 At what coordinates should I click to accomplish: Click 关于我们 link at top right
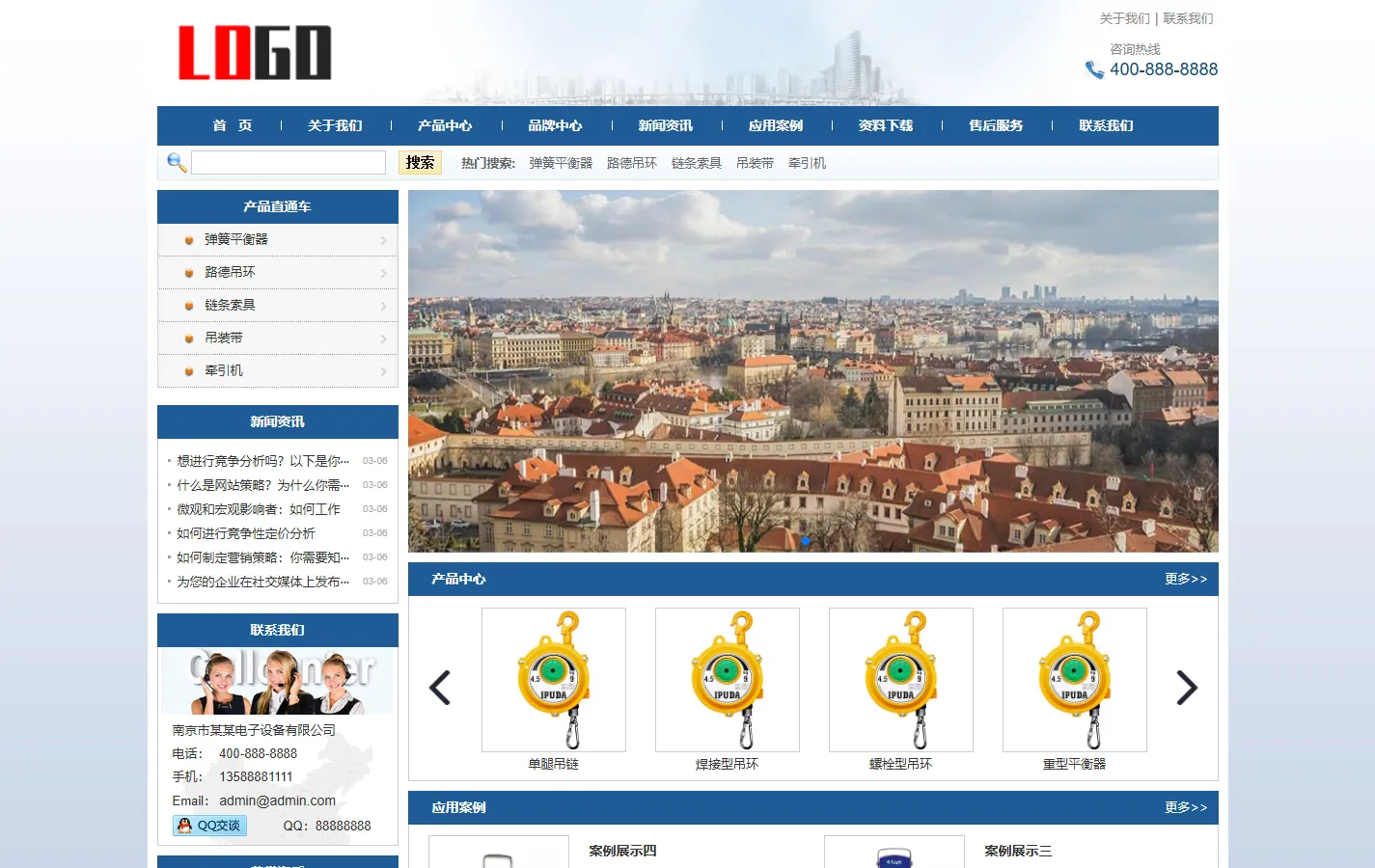pyautogui.click(x=1125, y=18)
